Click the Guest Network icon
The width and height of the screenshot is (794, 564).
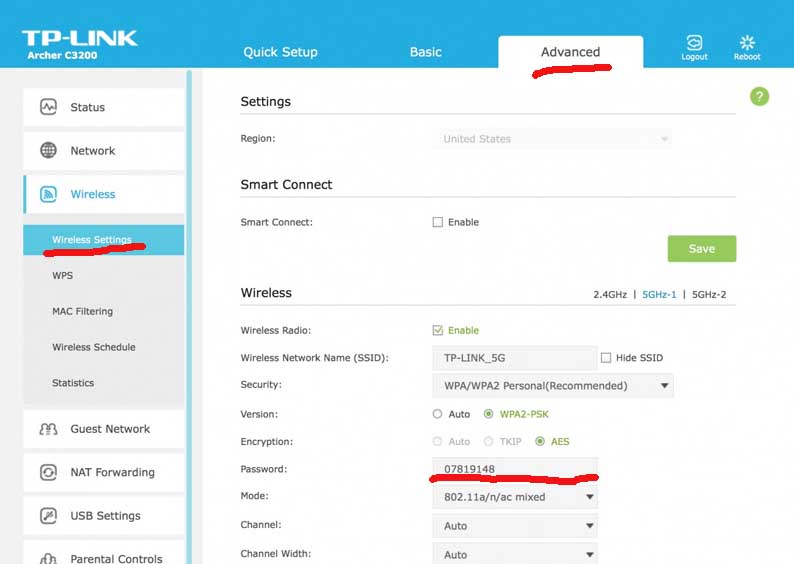pos(48,429)
